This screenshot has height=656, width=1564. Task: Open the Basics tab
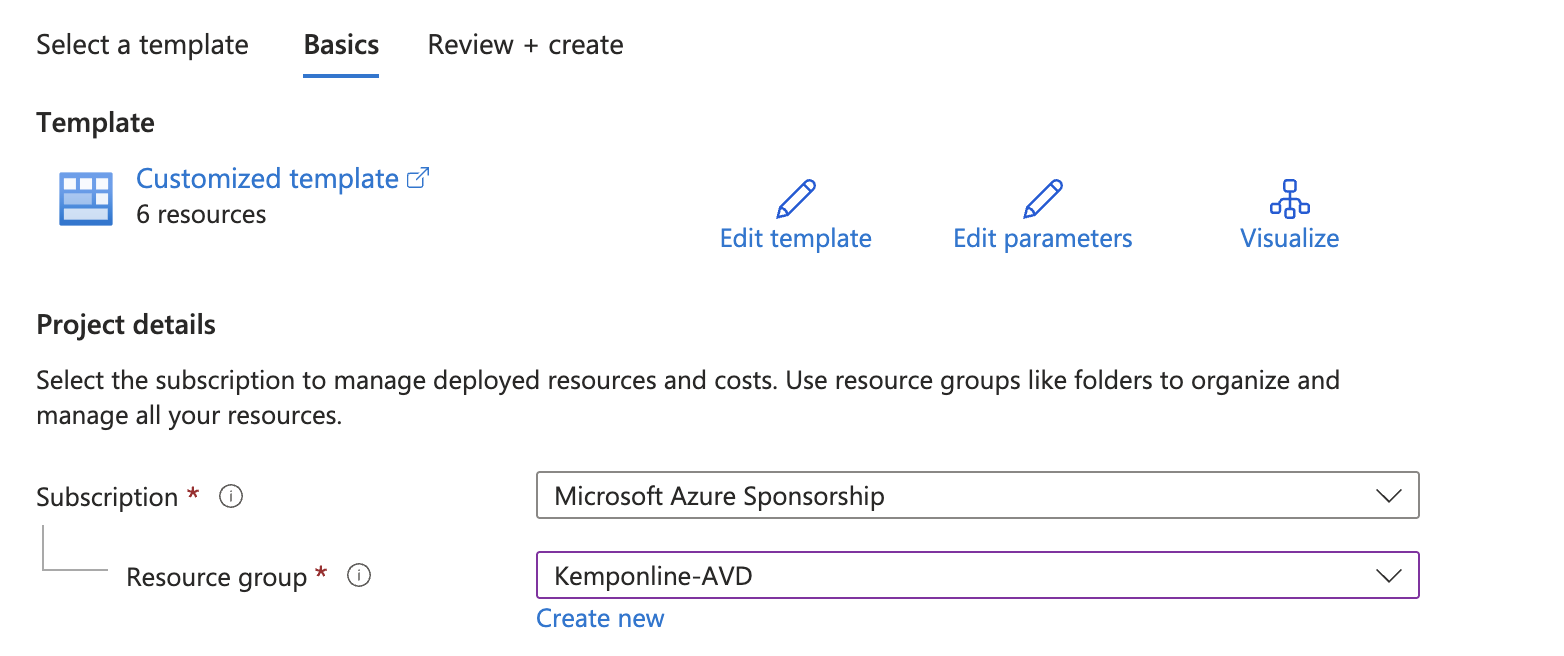pyautogui.click(x=340, y=44)
